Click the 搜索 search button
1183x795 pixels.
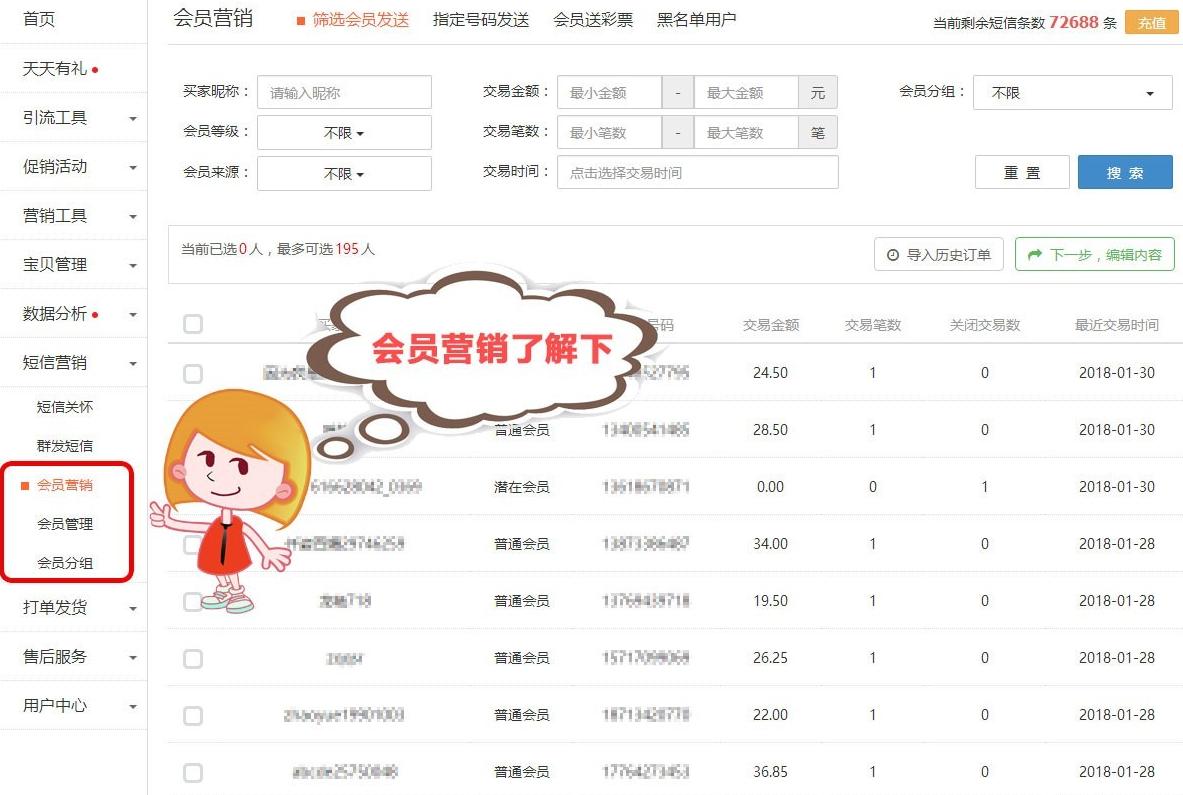[x=1124, y=171]
